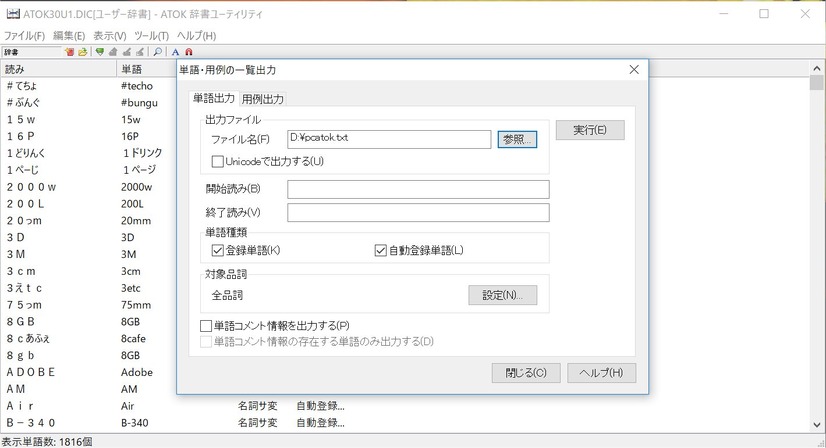Select the row with word 3M
Image resolution: width=826 pixels, height=448 pixels.
[x=88, y=255]
